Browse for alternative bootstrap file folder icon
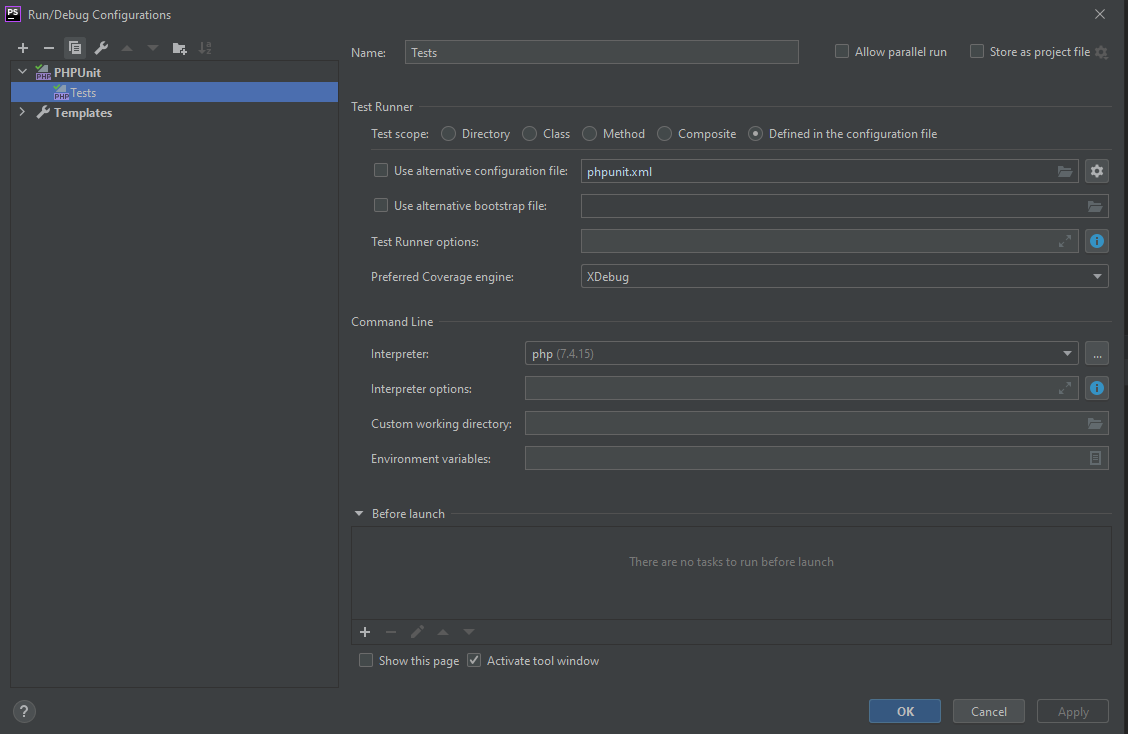 point(1095,207)
